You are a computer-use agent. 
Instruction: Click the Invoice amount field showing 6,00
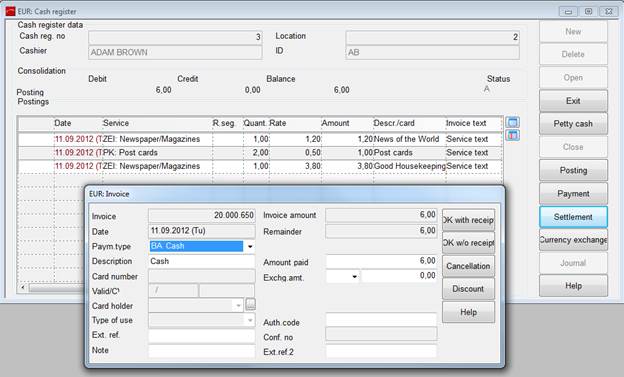(x=382, y=215)
